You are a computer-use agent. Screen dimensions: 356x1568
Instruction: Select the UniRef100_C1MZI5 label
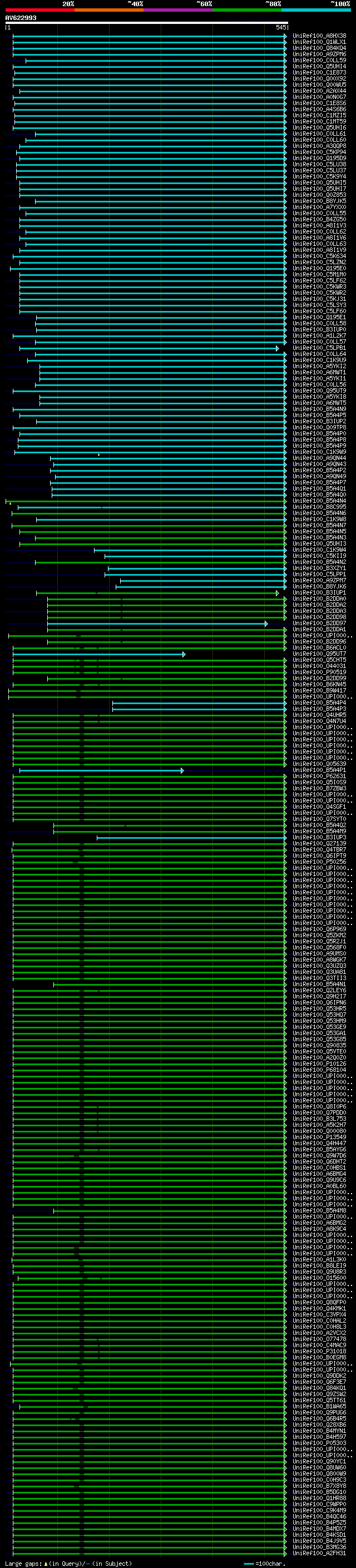(319, 116)
